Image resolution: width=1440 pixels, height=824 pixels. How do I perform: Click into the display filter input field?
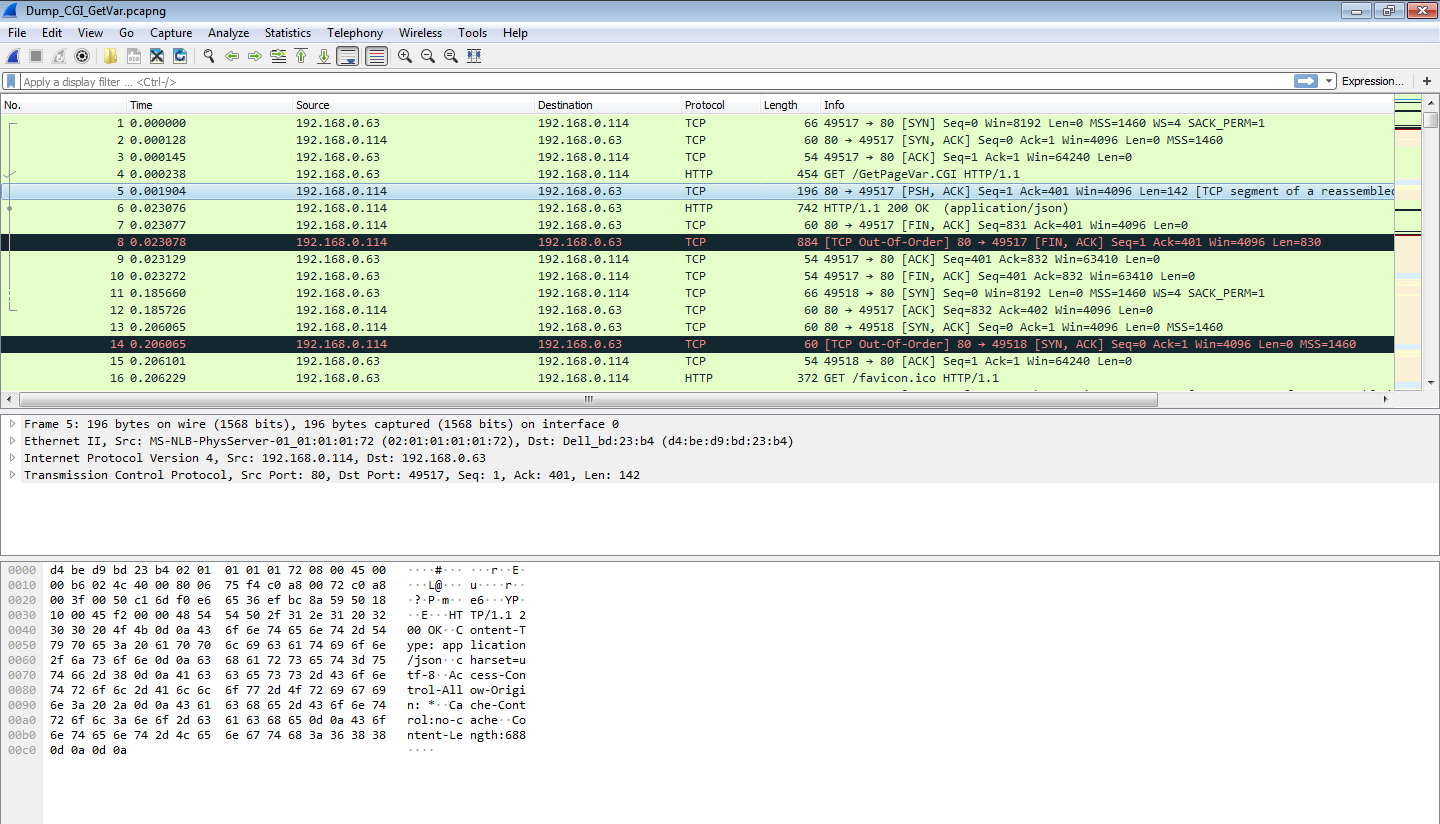655,82
